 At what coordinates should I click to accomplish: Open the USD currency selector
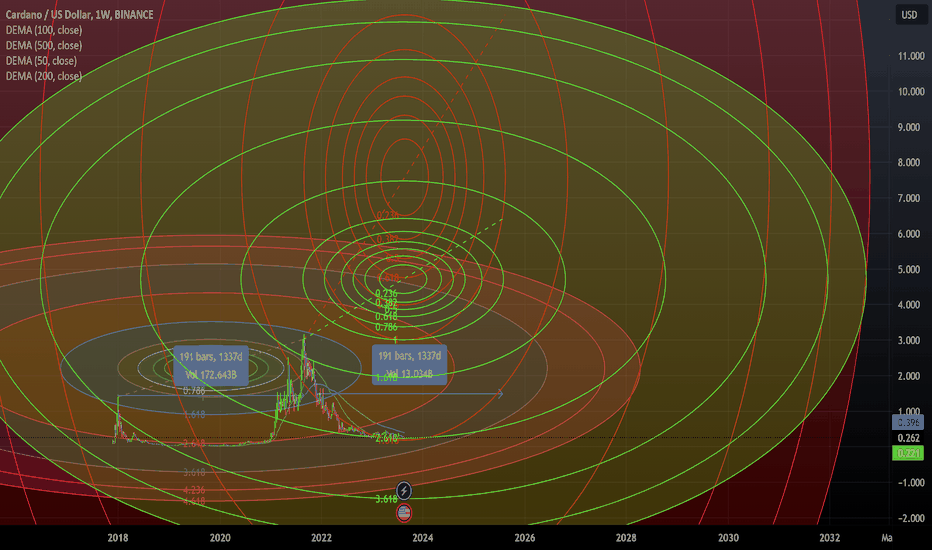point(909,15)
